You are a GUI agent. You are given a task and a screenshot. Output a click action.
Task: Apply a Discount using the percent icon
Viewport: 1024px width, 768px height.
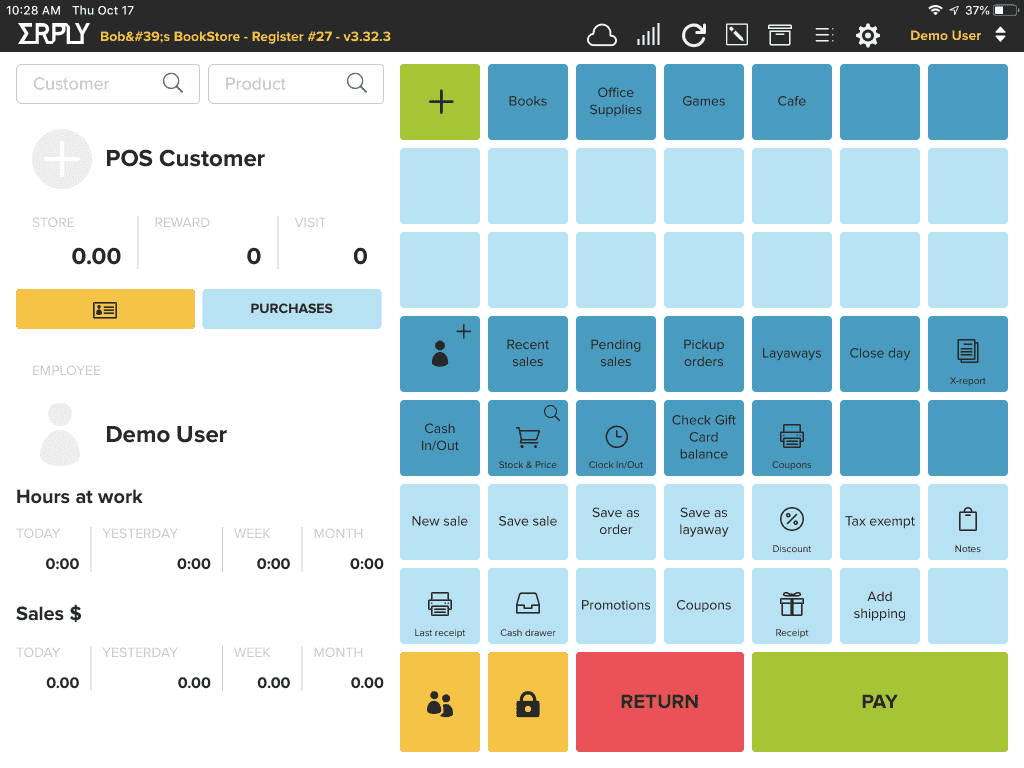791,521
